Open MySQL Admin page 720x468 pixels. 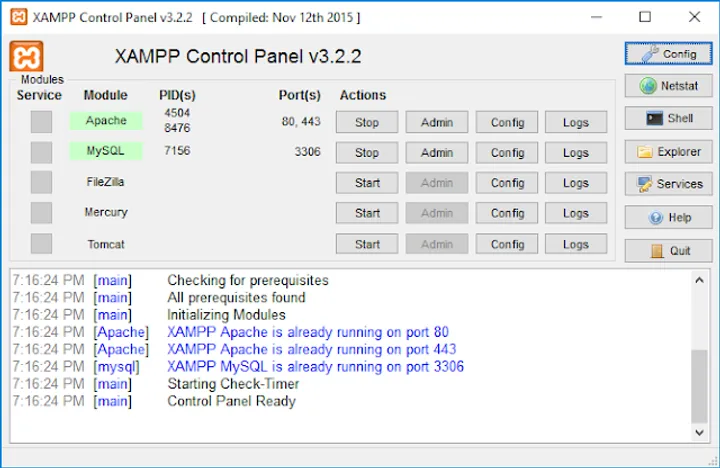437,152
